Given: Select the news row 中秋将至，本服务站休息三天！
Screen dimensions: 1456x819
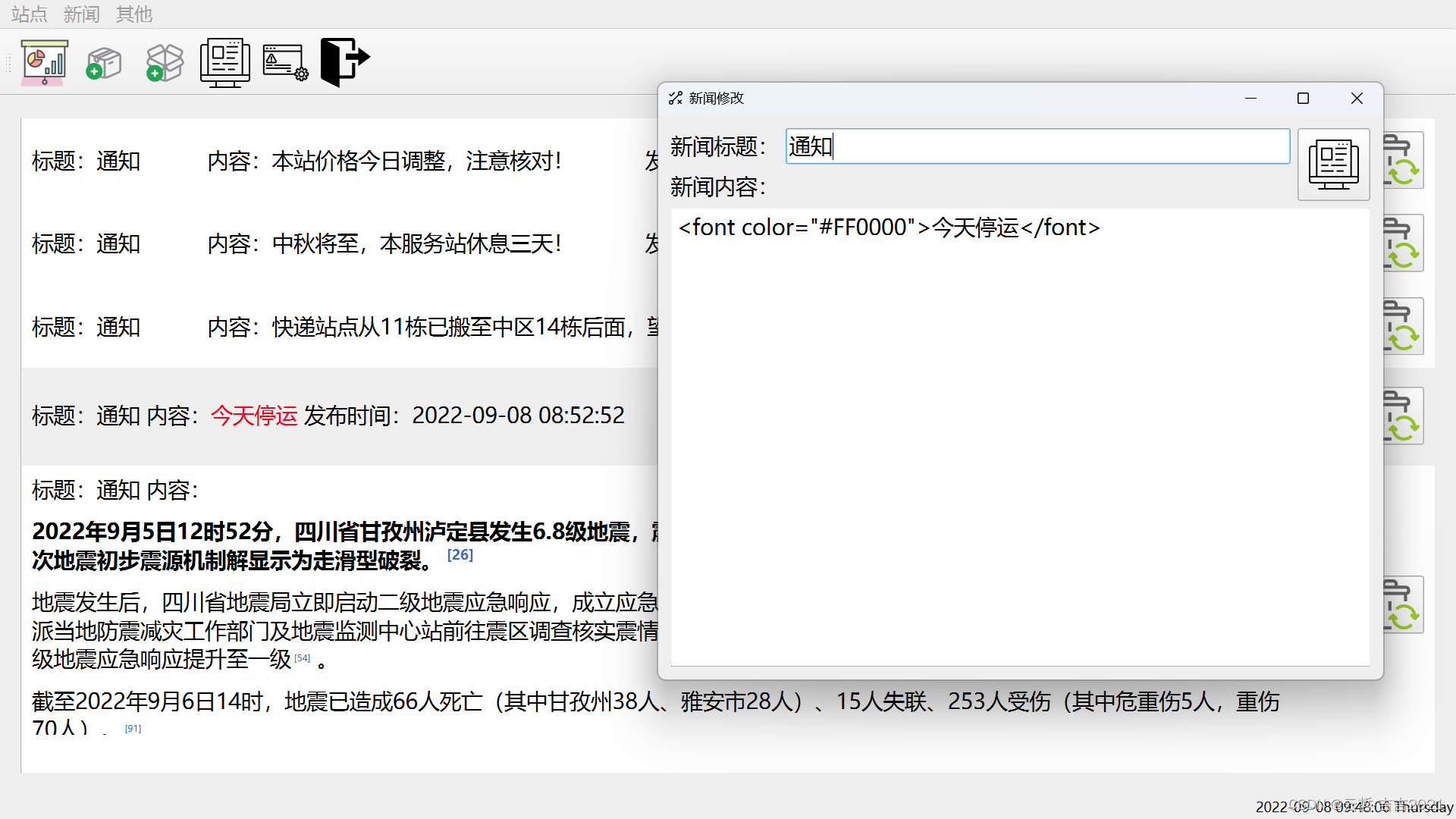Looking at the screenshot, I should click(340, 243).
